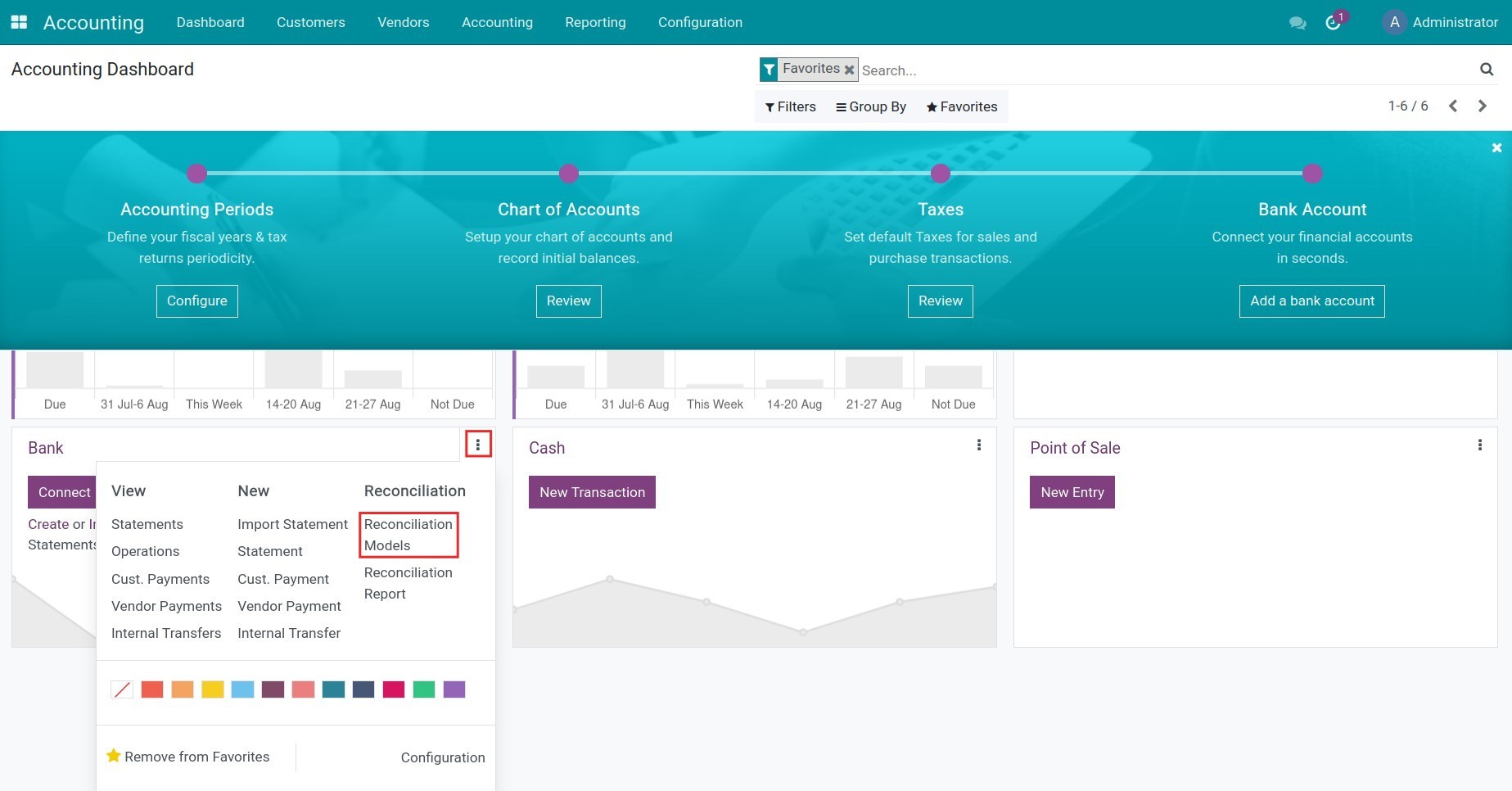Open the Filters dropdown
Image resolution: width=1512 pixels, height=791 pixels.
[788, 106]
